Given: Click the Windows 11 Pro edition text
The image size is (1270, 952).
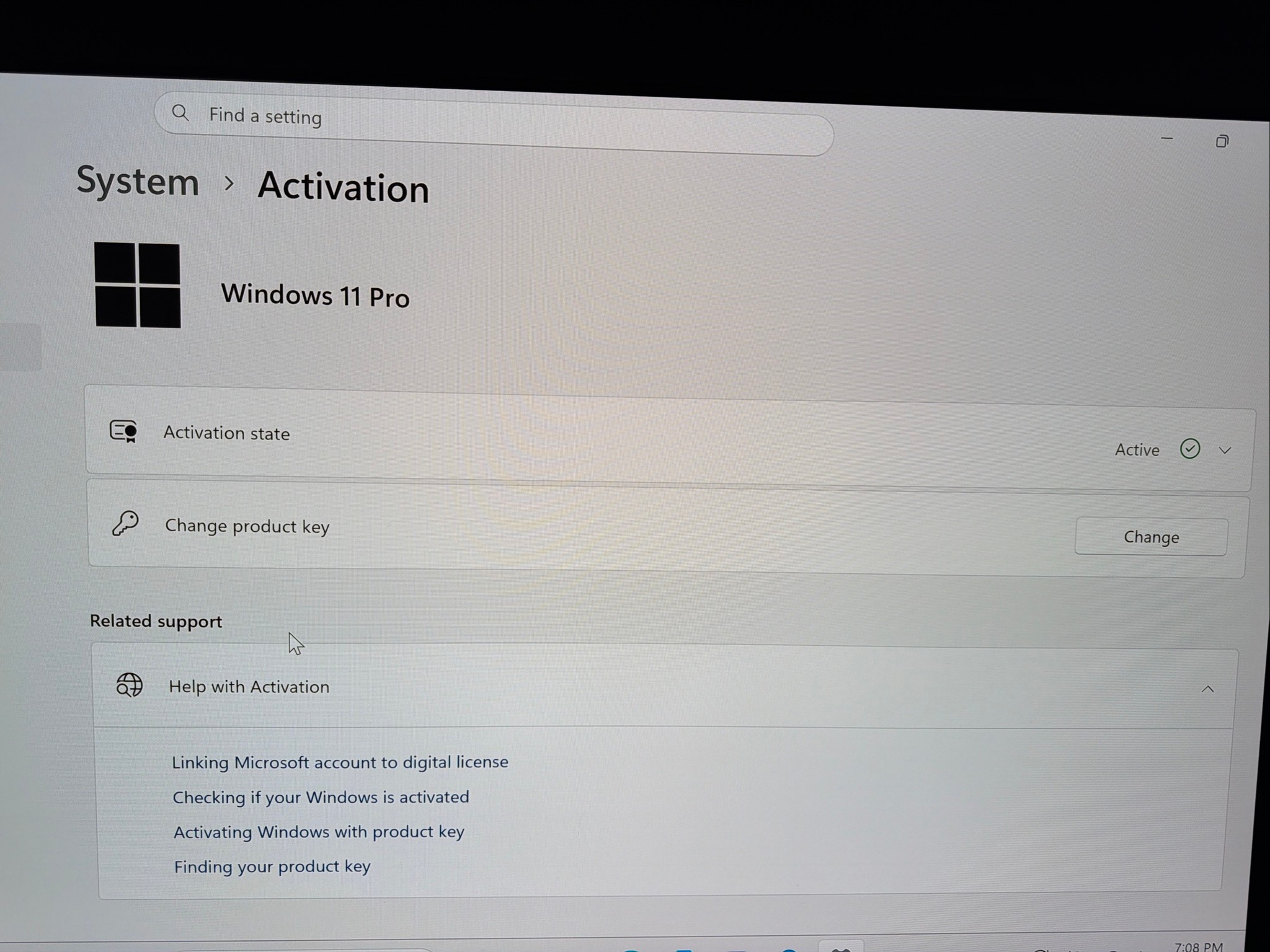Looking at the screenshot, I should pos(315,295).
